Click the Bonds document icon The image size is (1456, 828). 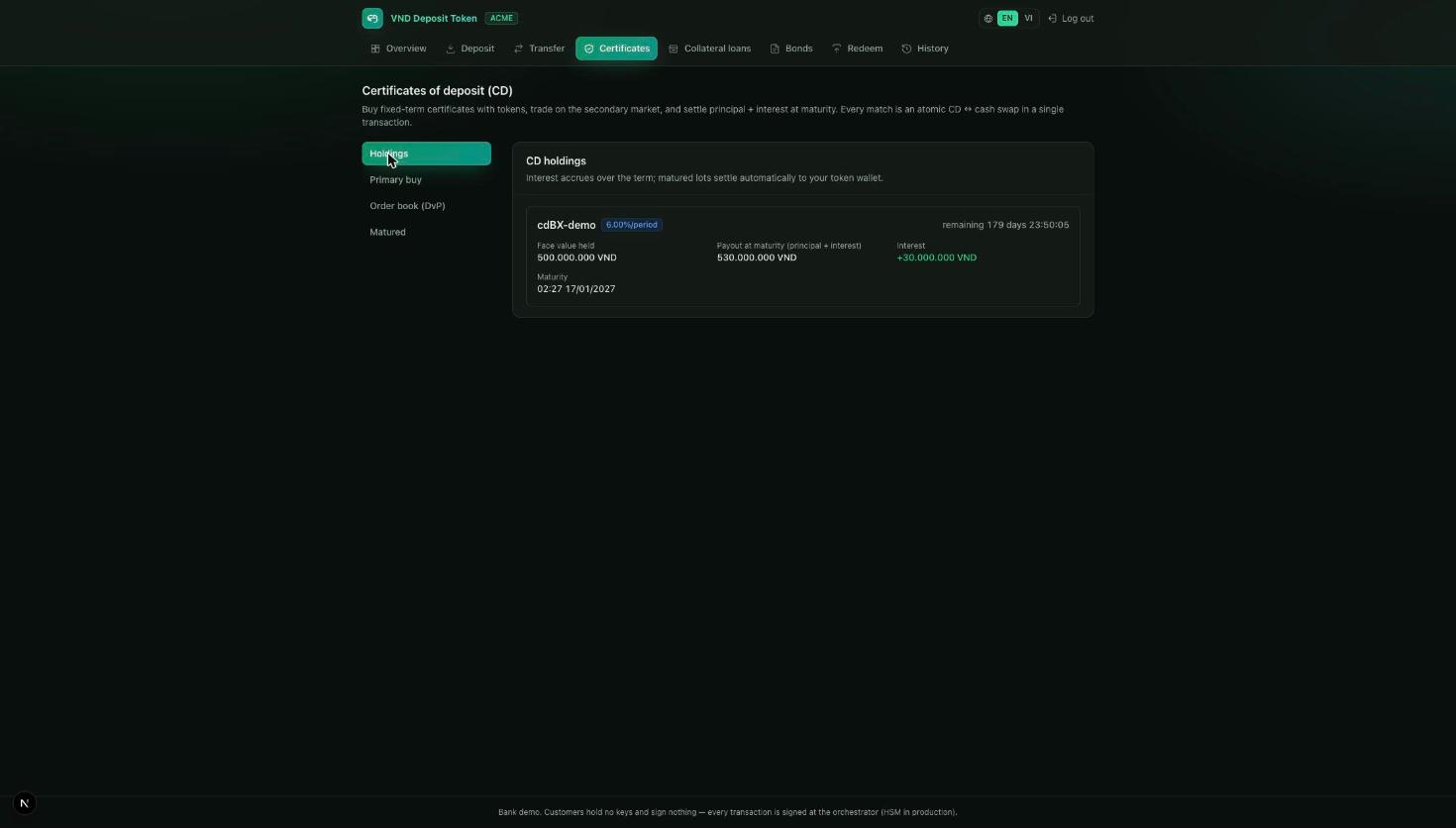click(775, 49)
